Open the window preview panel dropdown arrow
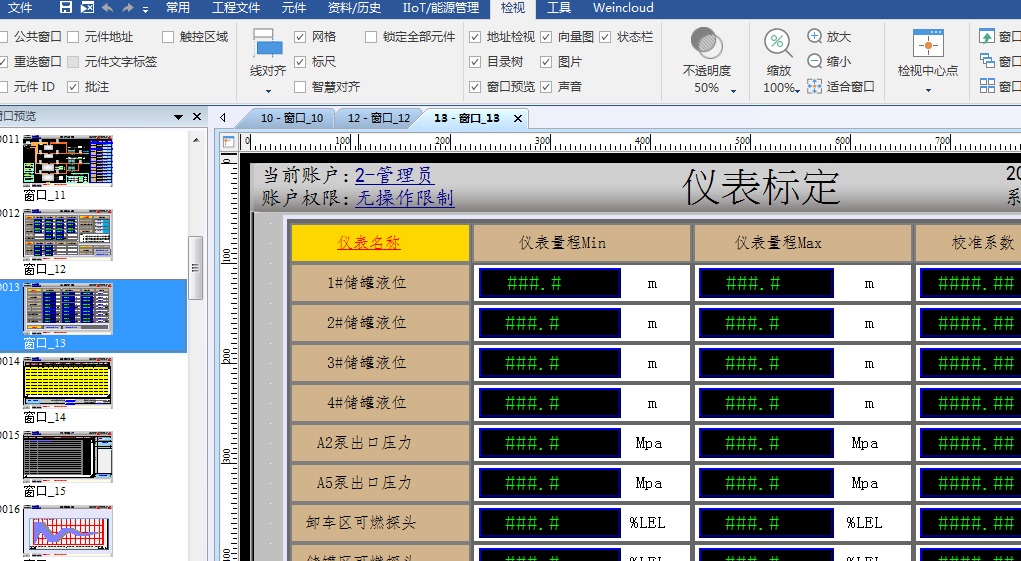The image size is (1021, 561). click(x=179, y=117)
